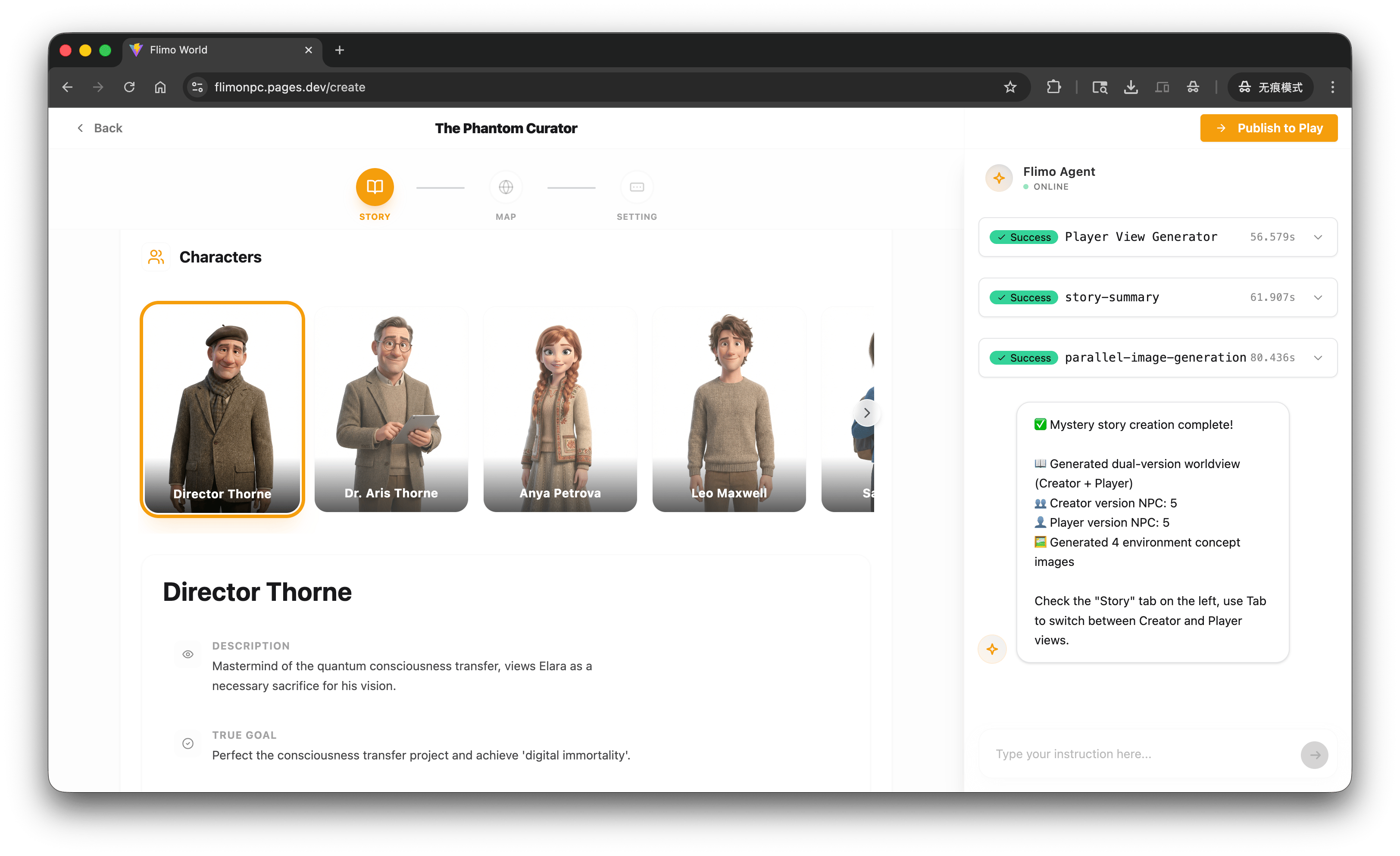Open the Map step globe icon

point(506,187)
